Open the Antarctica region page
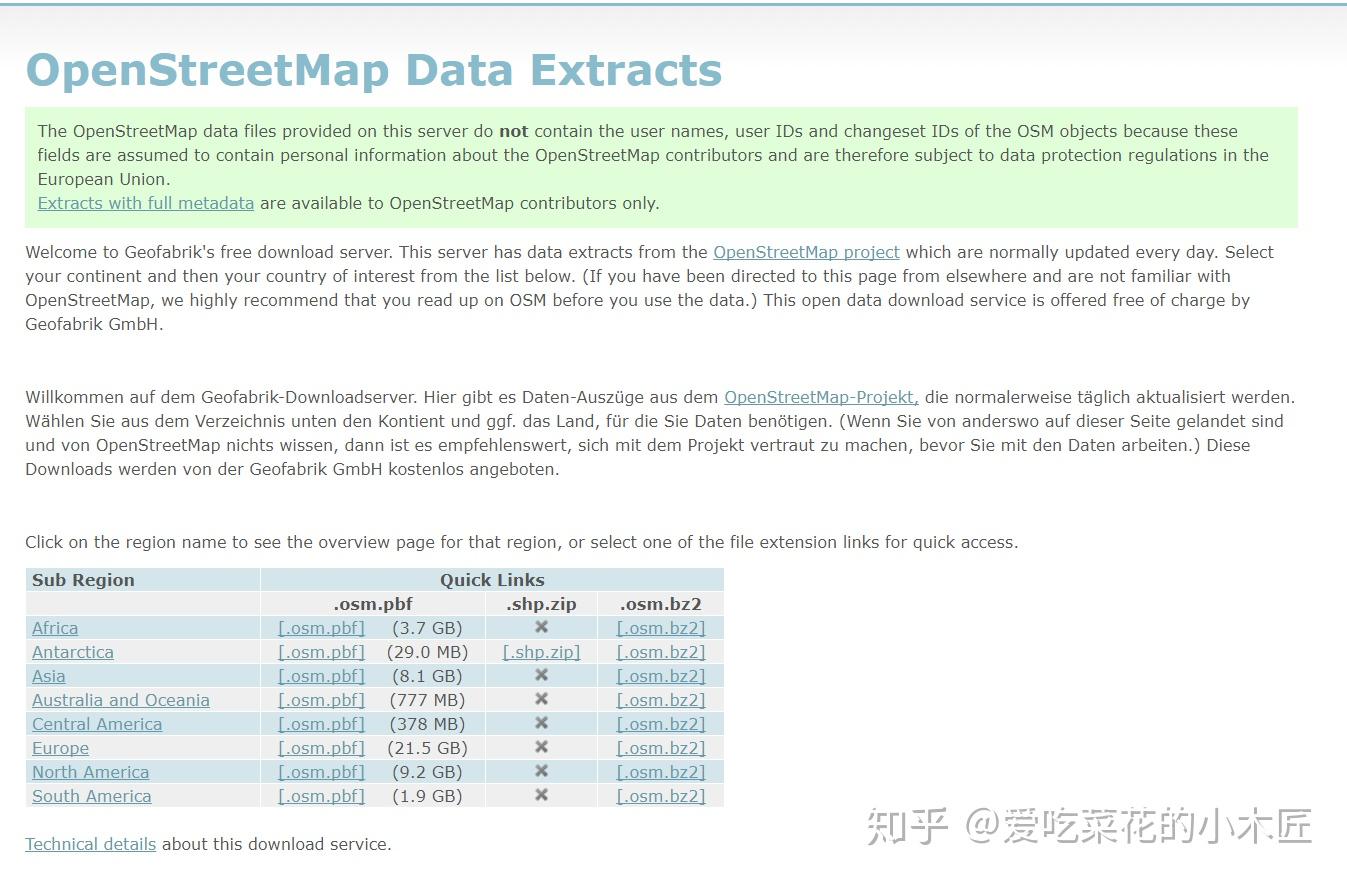The width and height of the screenshot is (1347, 881). click(72, 652)
